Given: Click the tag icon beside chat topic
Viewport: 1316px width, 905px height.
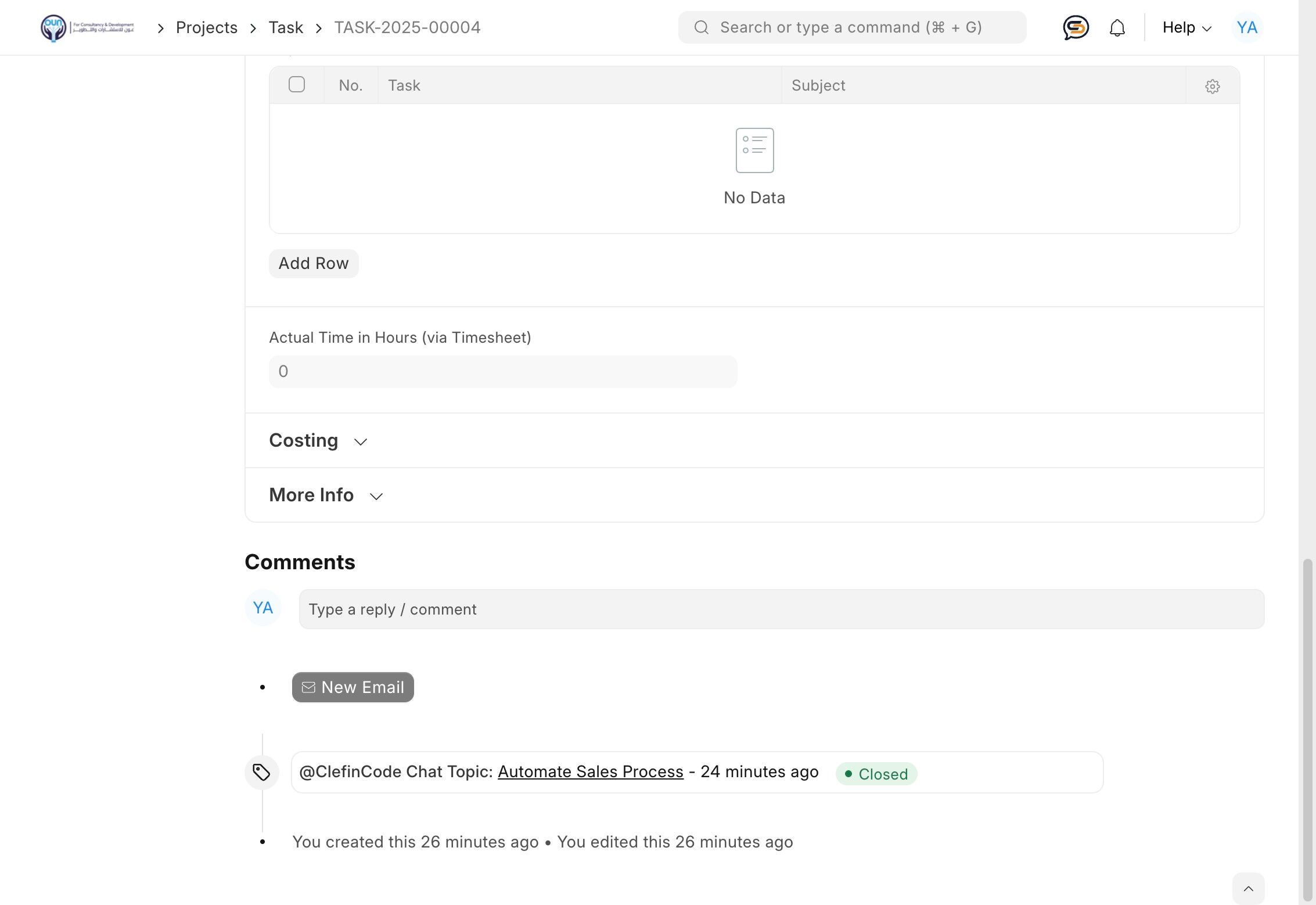Looking at the screenshot, I should (261, 772).
